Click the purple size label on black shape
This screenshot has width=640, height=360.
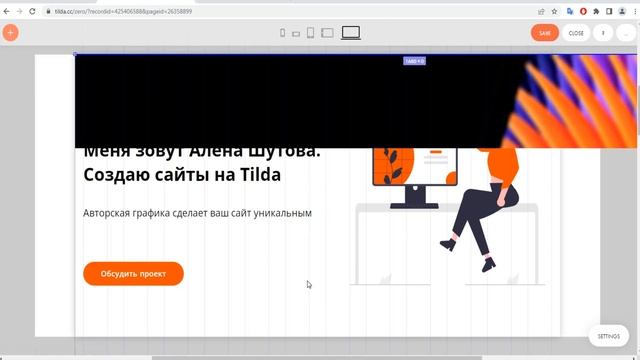[x=414, y=61]
